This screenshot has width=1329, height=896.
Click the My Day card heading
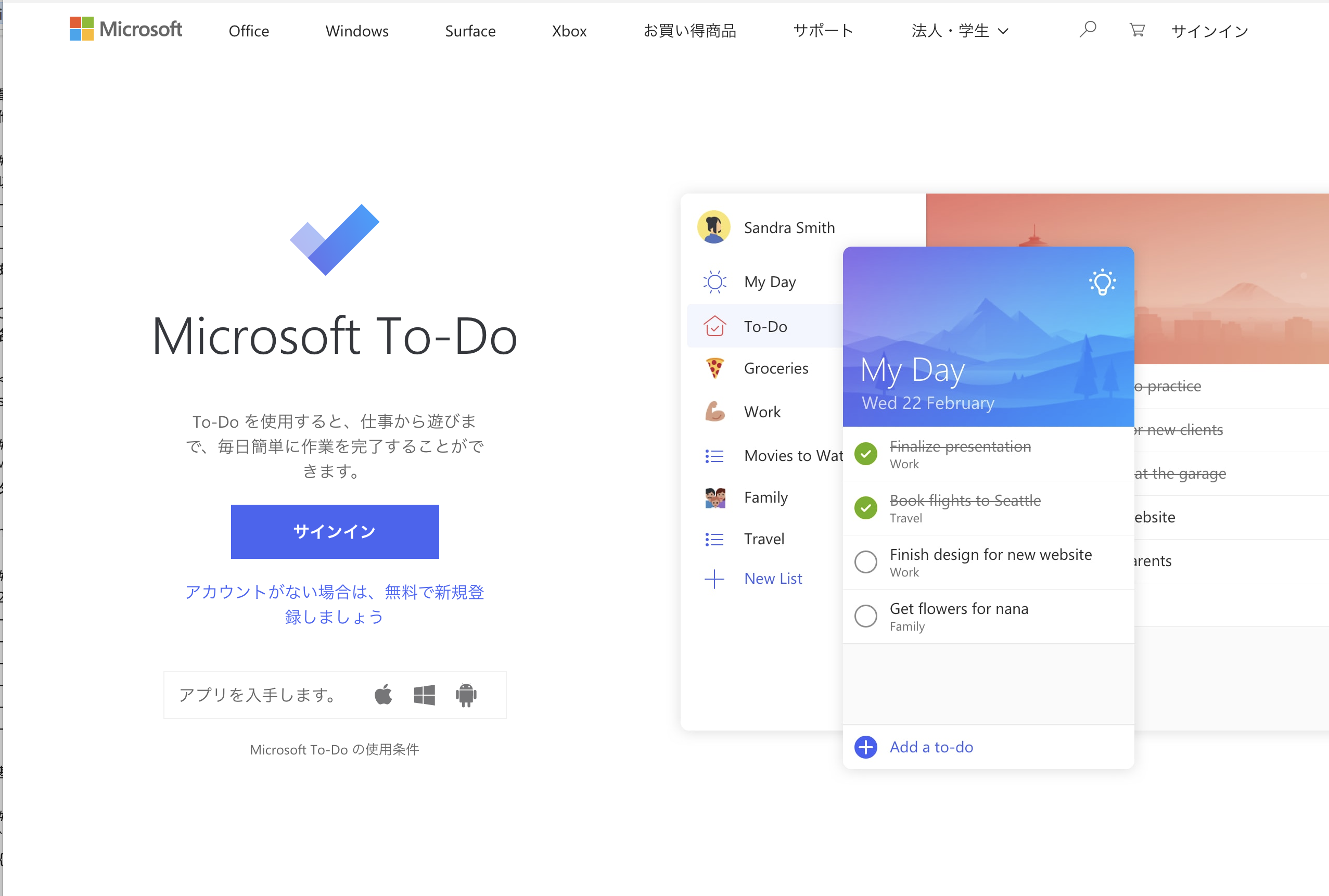pos(913,370)
